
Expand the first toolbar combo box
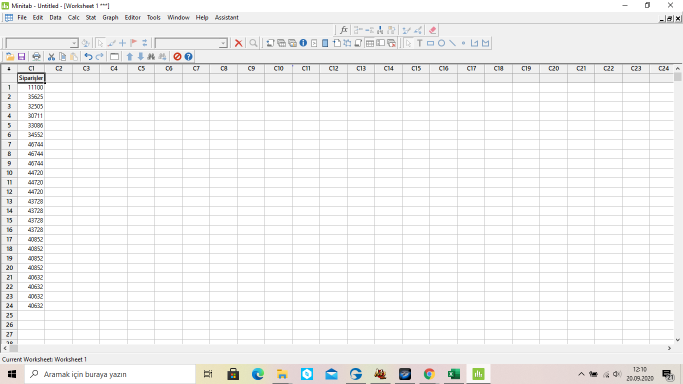[74, 43]
